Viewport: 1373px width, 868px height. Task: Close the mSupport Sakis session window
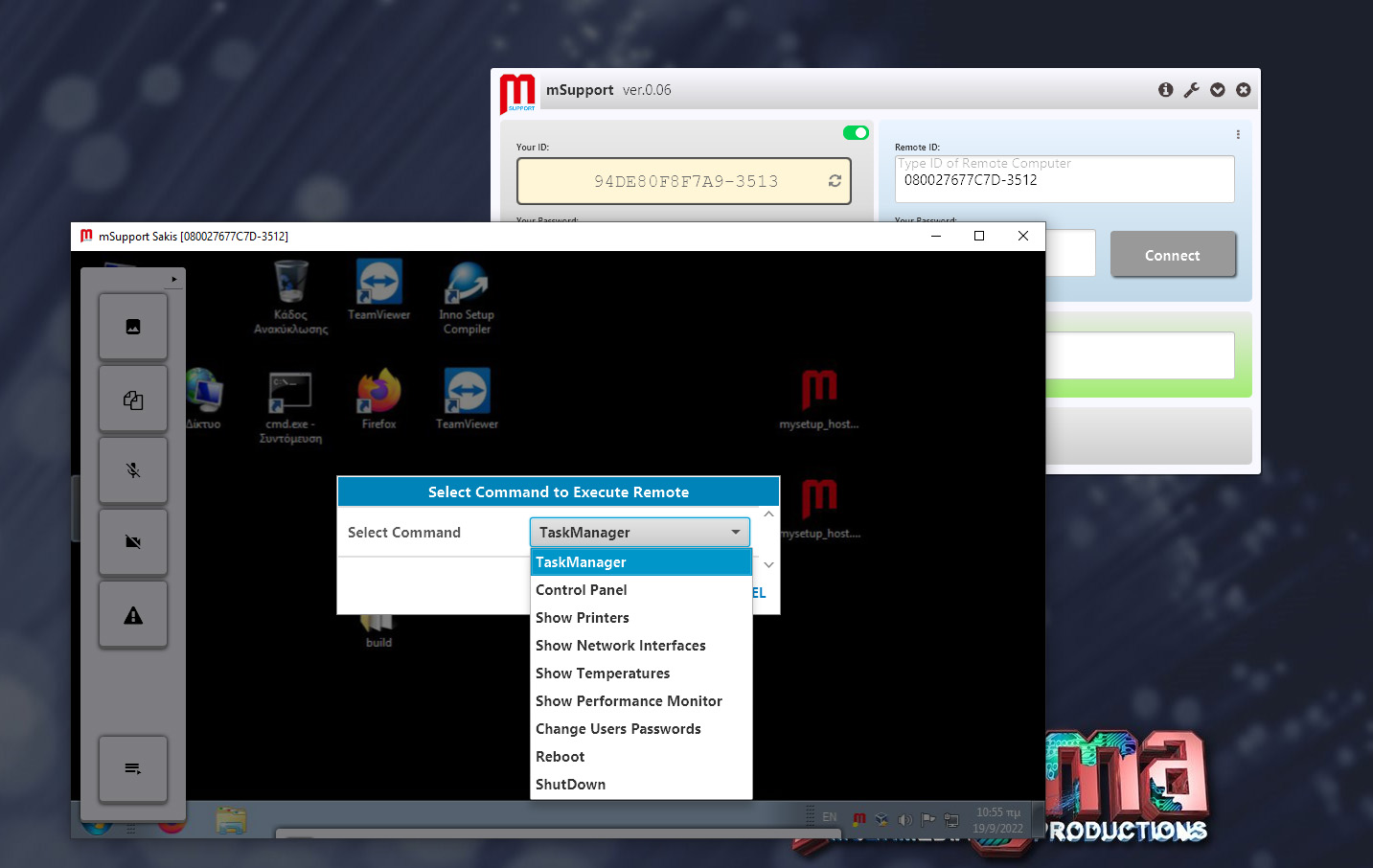click(x=1023, y=236)
